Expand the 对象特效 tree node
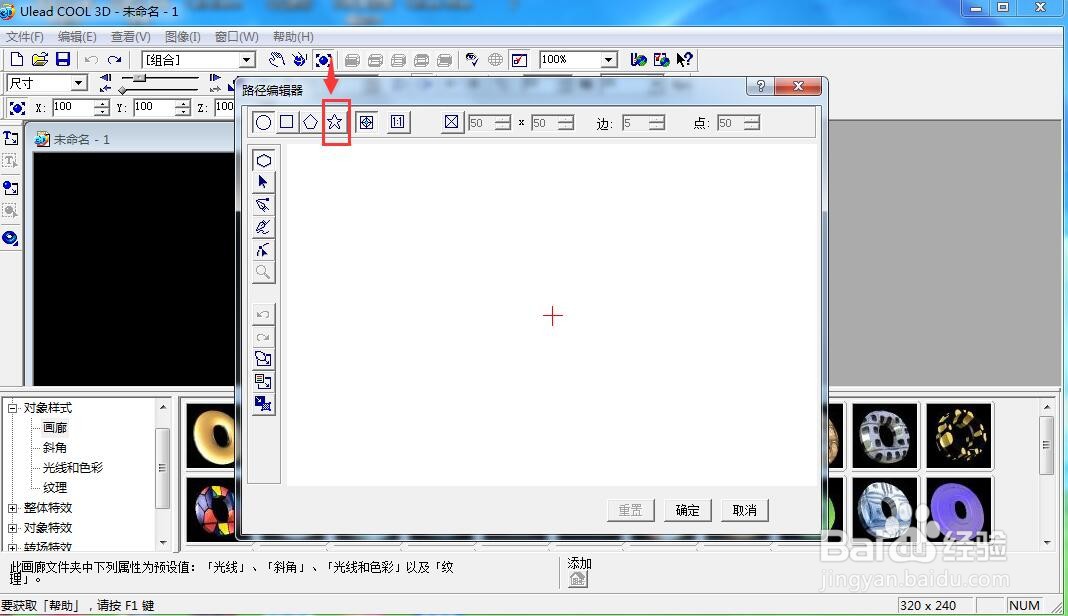Image resolution: width=1068 pixels, height=616 pixels. (12, 528)
